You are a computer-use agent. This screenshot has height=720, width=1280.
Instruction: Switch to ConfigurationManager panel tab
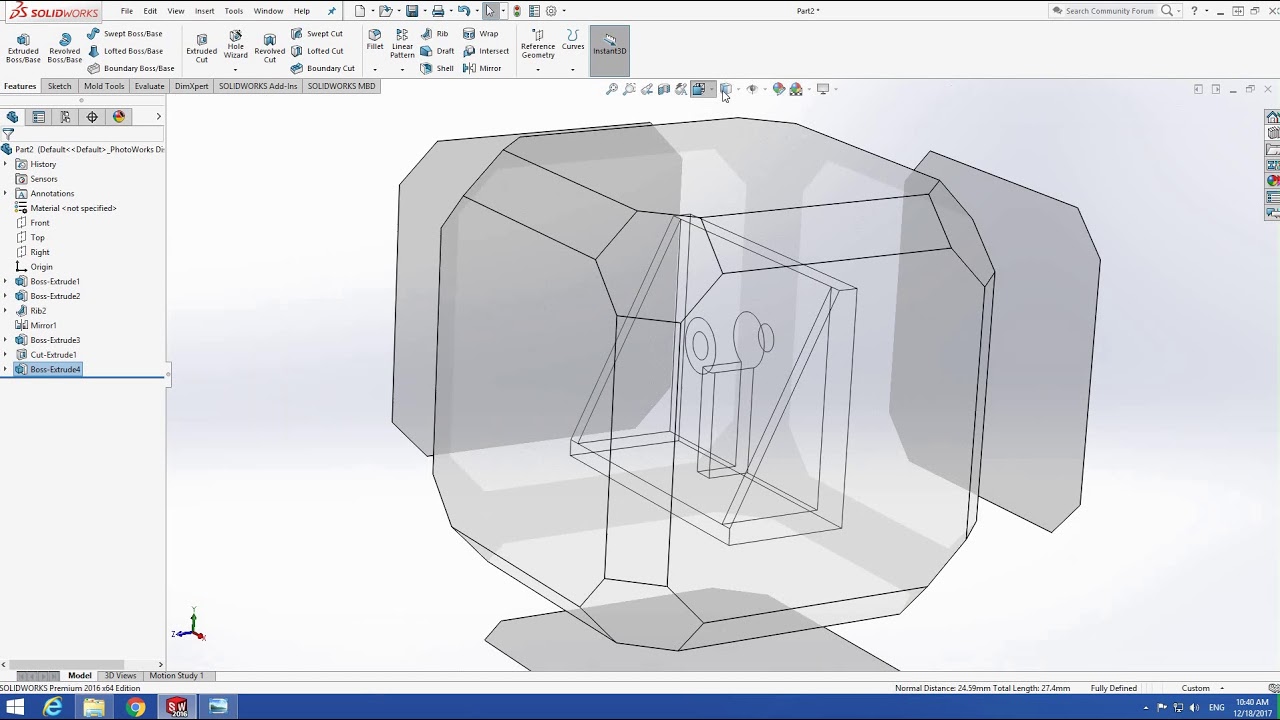click(x=65, y=117)
